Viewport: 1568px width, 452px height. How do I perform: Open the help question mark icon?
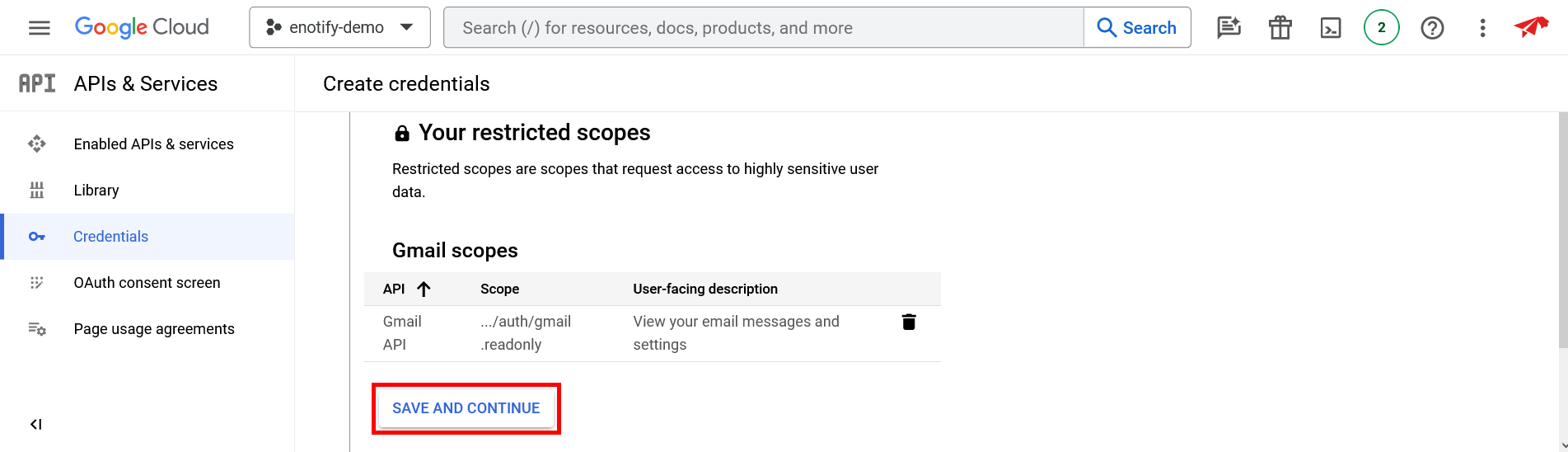pyautogui.click(x=1432, y=28)
